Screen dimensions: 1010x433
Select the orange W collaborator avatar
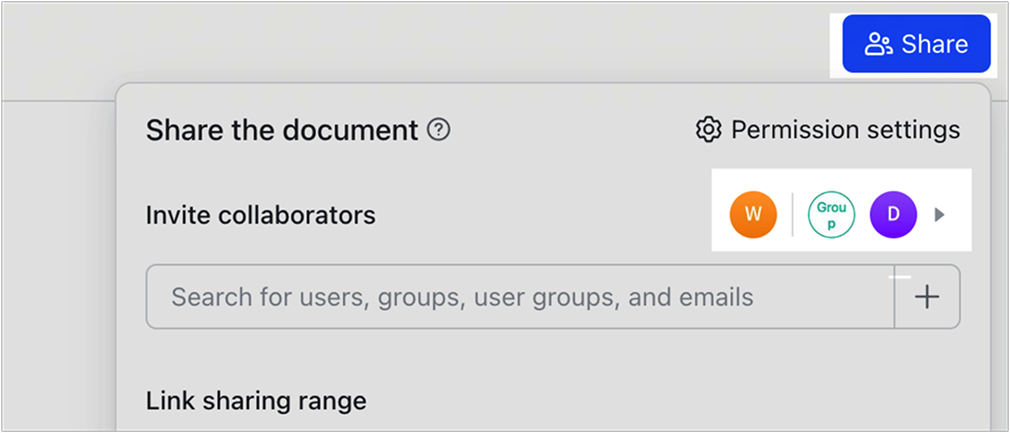(753, 214)
